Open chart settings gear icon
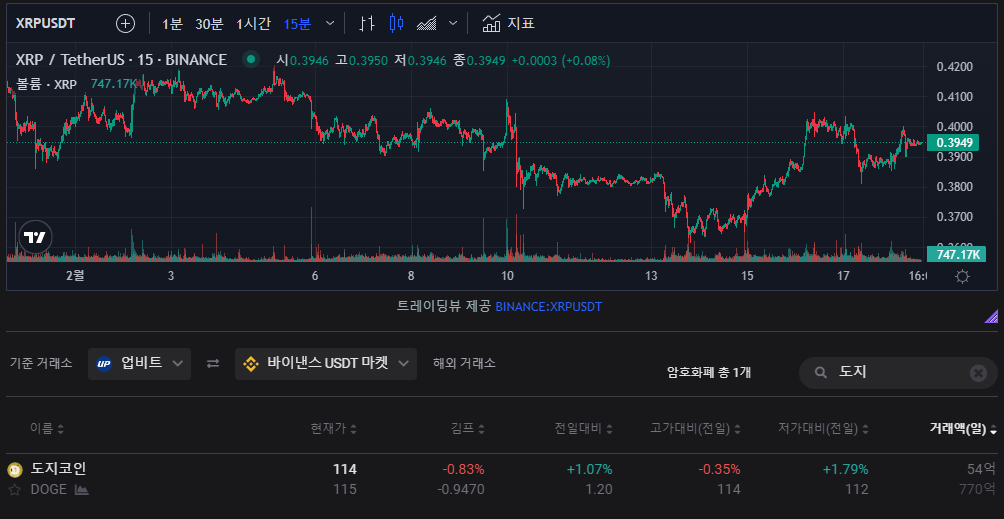The image size is (1004, 519). coord(962,276)
